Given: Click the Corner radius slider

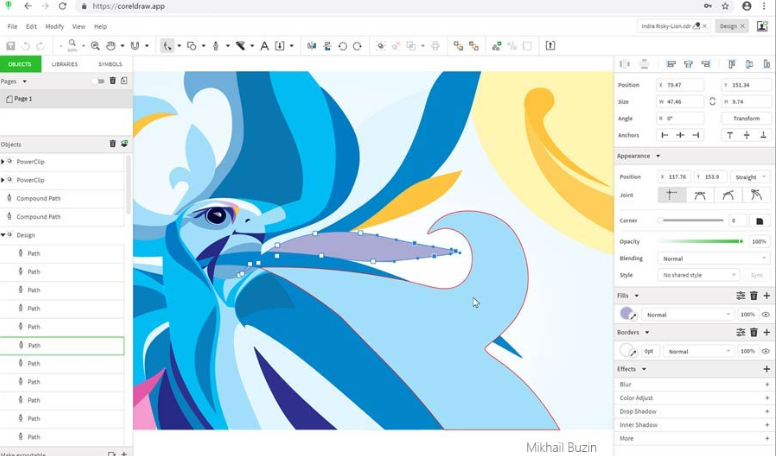Looking at the screenshot, I should (692, 221).
